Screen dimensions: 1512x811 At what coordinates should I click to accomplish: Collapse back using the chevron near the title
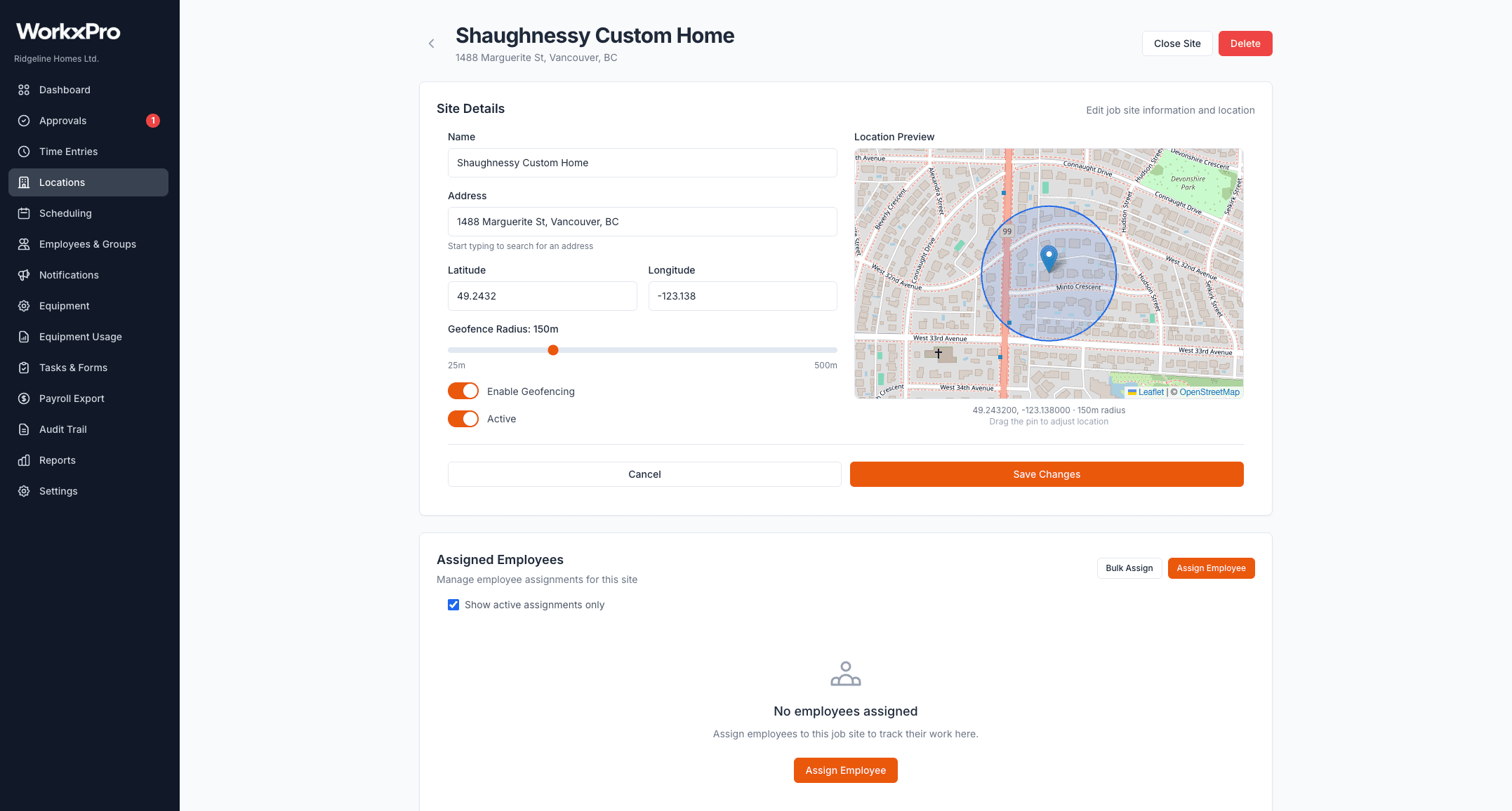(x=431, y=43)
